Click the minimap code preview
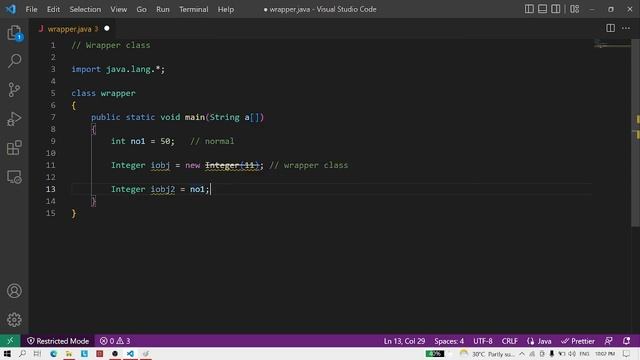Viewport: 640px width, 360px height. pyautogui.click(x=611, y=44)
